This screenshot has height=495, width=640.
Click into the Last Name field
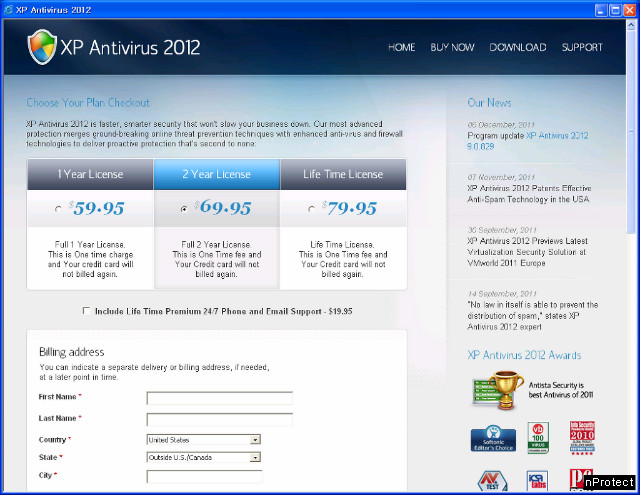tap(220, 420)
